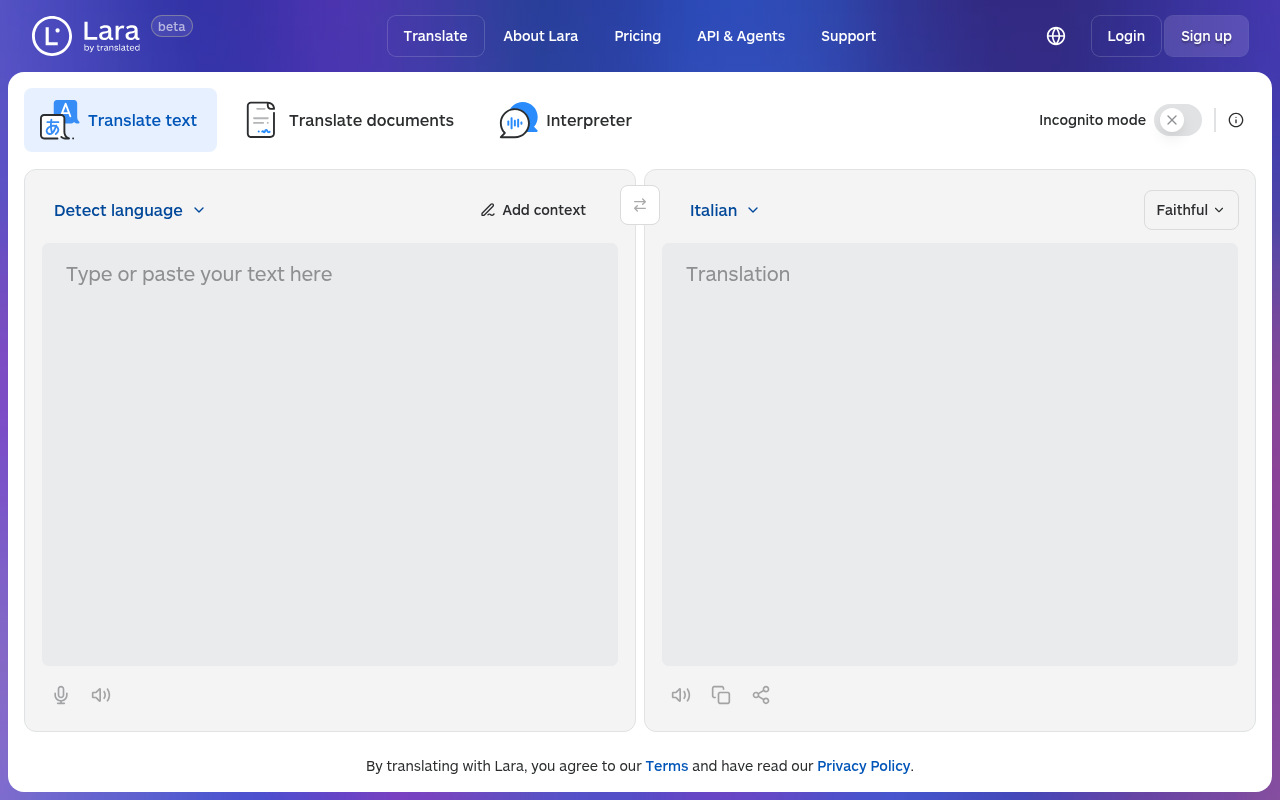Share the translation via the share icon
The height and width of the screenshot is (800, 1280).
pyautogui.click(x=761, y=694)
